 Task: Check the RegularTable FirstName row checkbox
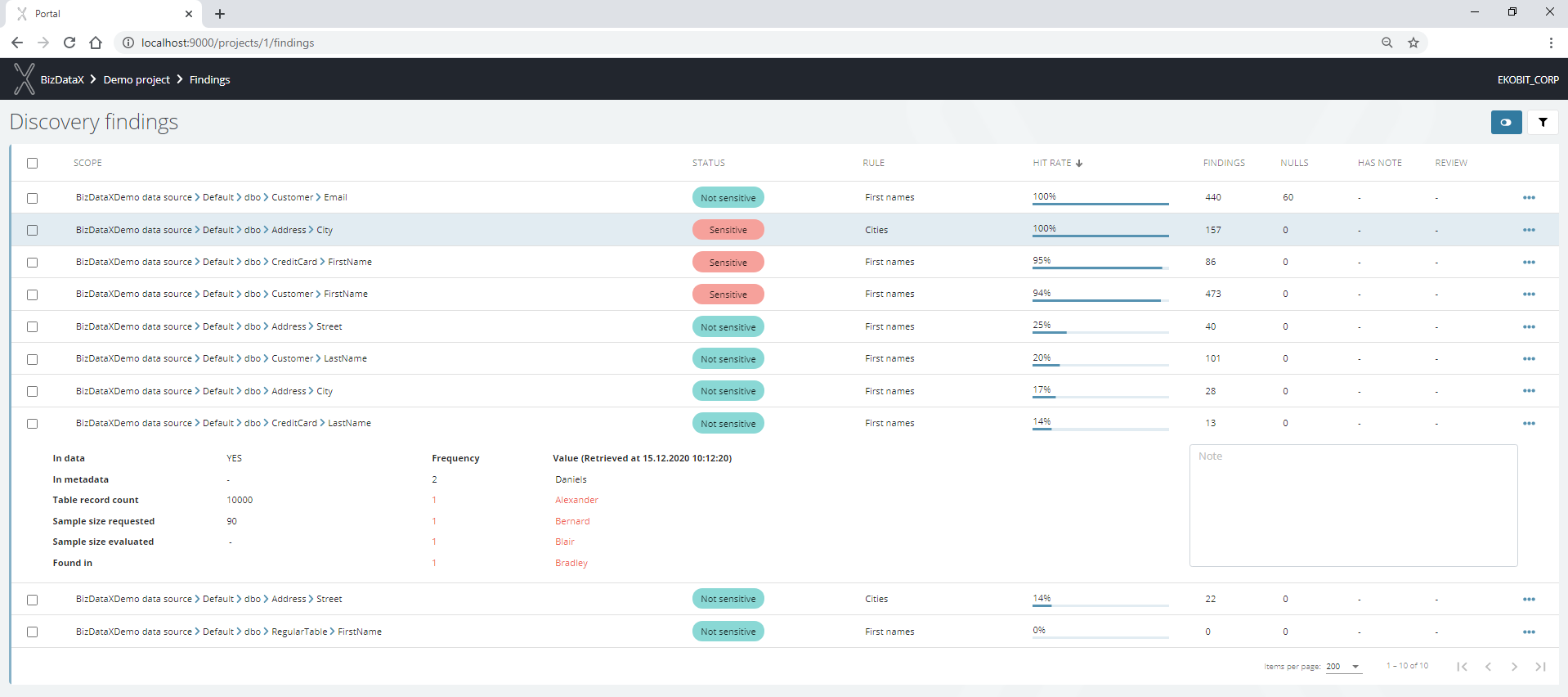point(33,632)
